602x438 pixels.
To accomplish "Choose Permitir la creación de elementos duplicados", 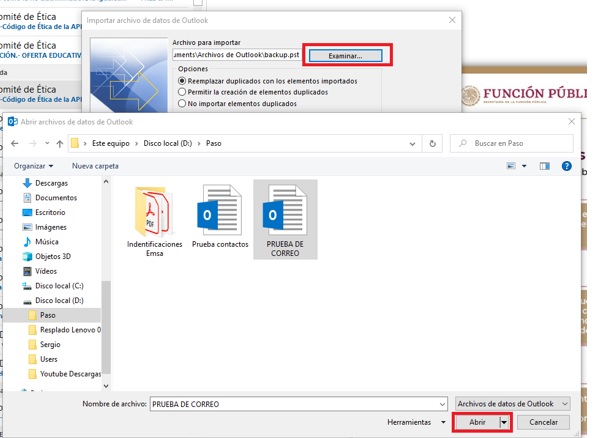I will click(182, 91).
